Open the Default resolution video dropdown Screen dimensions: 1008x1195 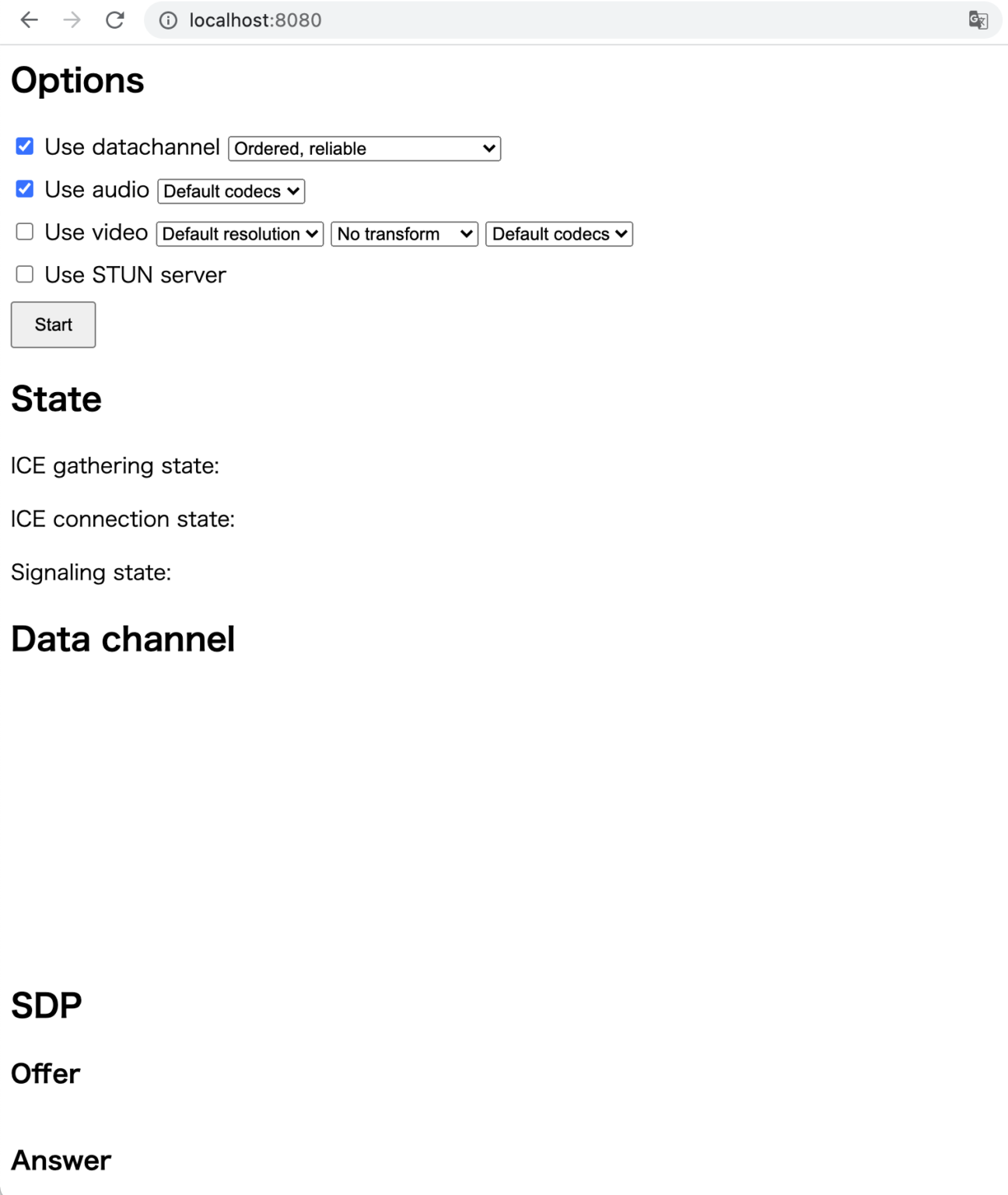(240, 234)
